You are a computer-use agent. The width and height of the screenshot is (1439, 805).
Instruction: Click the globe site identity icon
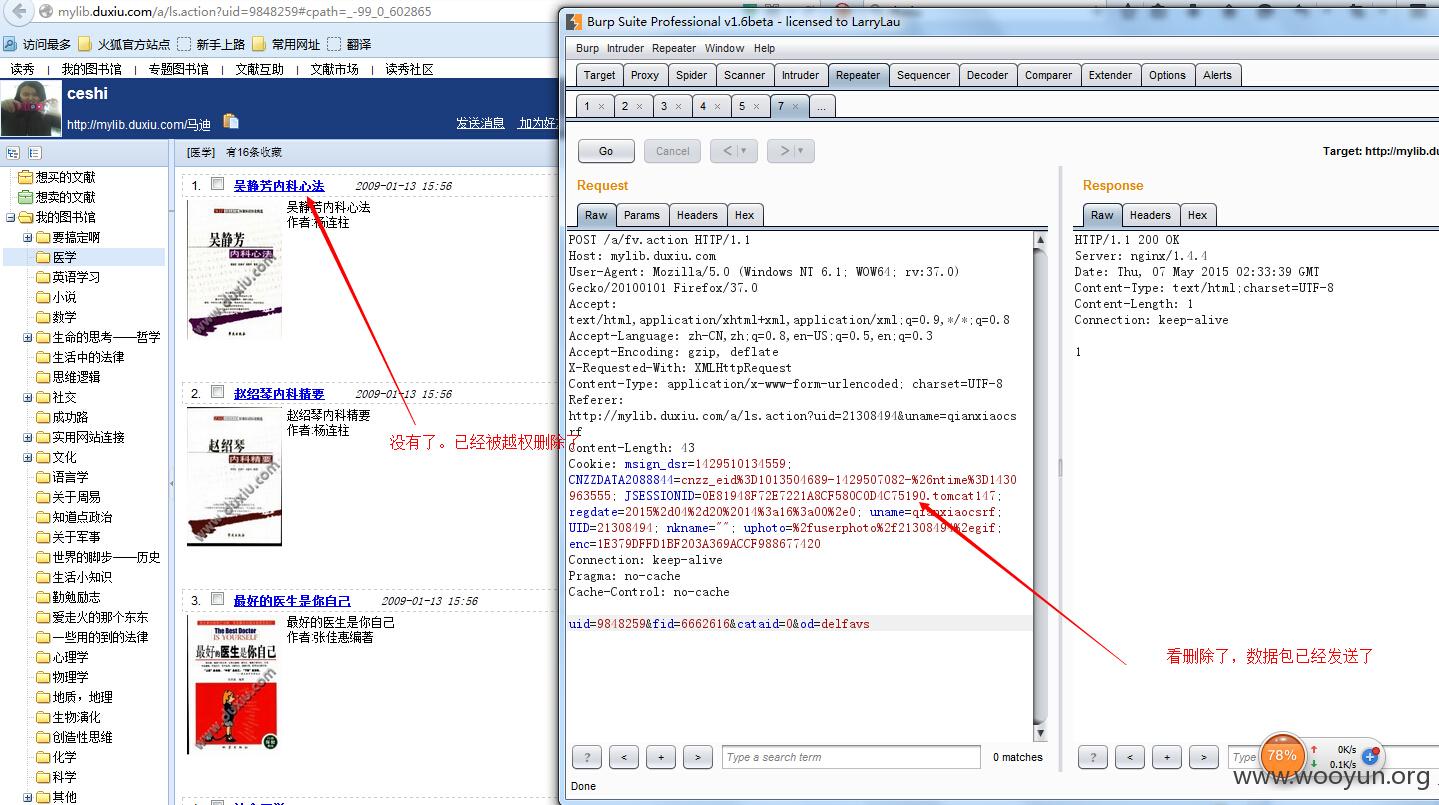pos(45,12)
